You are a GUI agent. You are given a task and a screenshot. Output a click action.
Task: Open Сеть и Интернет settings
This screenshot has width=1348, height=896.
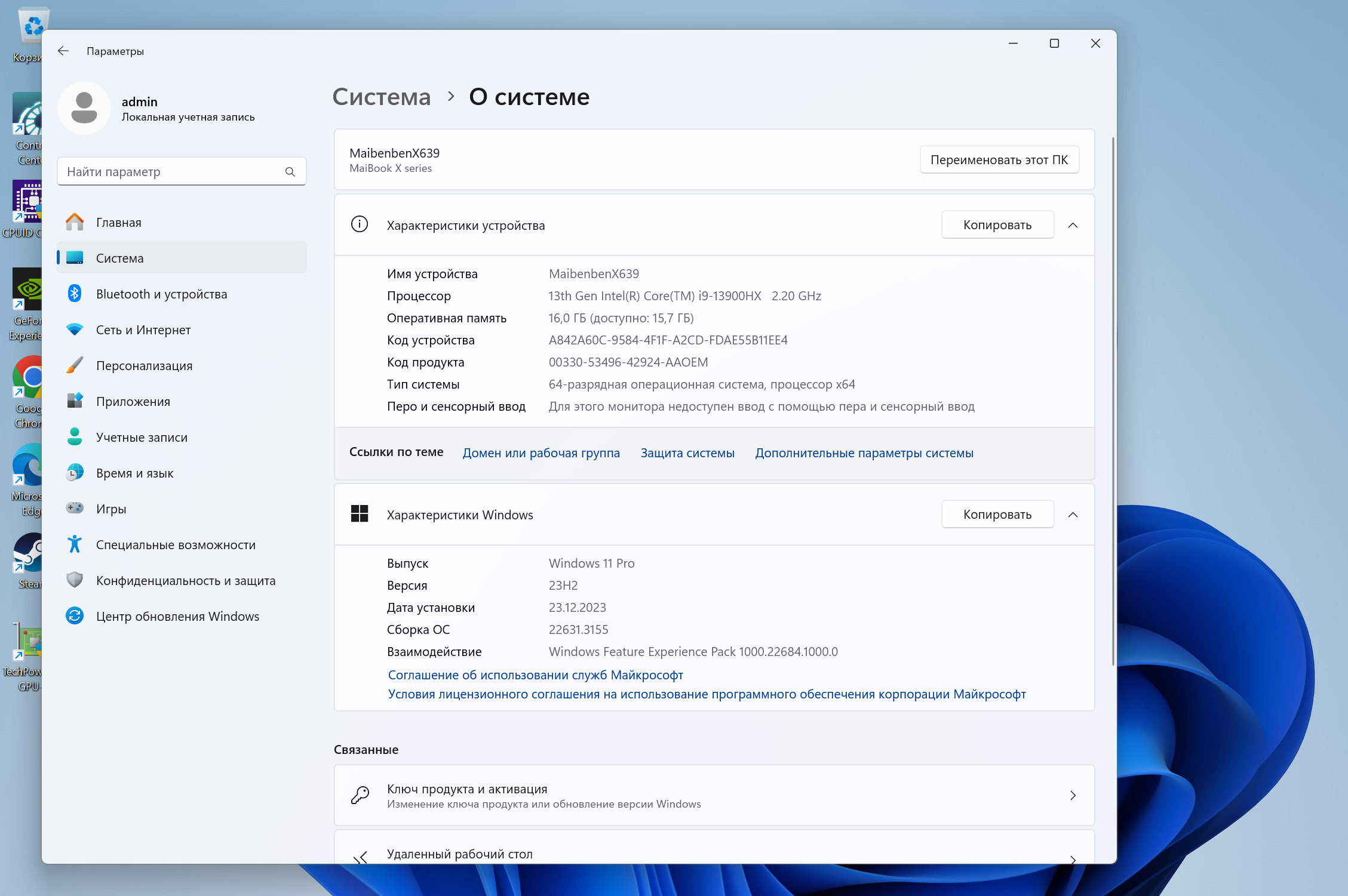coord(182,330)
